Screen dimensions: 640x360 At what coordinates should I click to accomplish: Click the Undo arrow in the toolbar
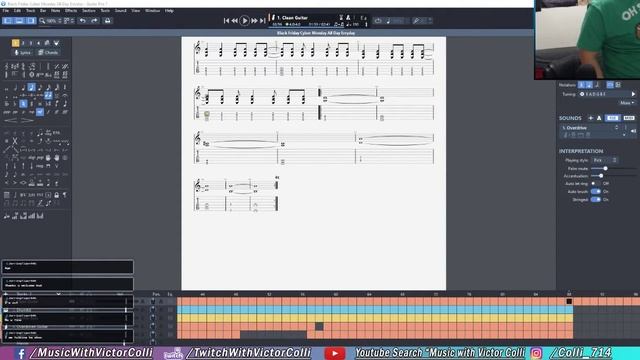(83, 20)
